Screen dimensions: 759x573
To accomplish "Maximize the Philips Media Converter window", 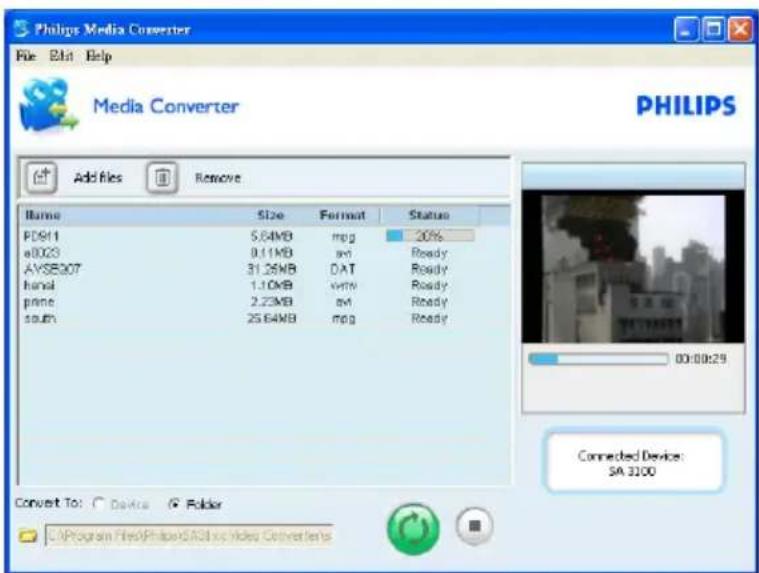I will click(713, 30).
